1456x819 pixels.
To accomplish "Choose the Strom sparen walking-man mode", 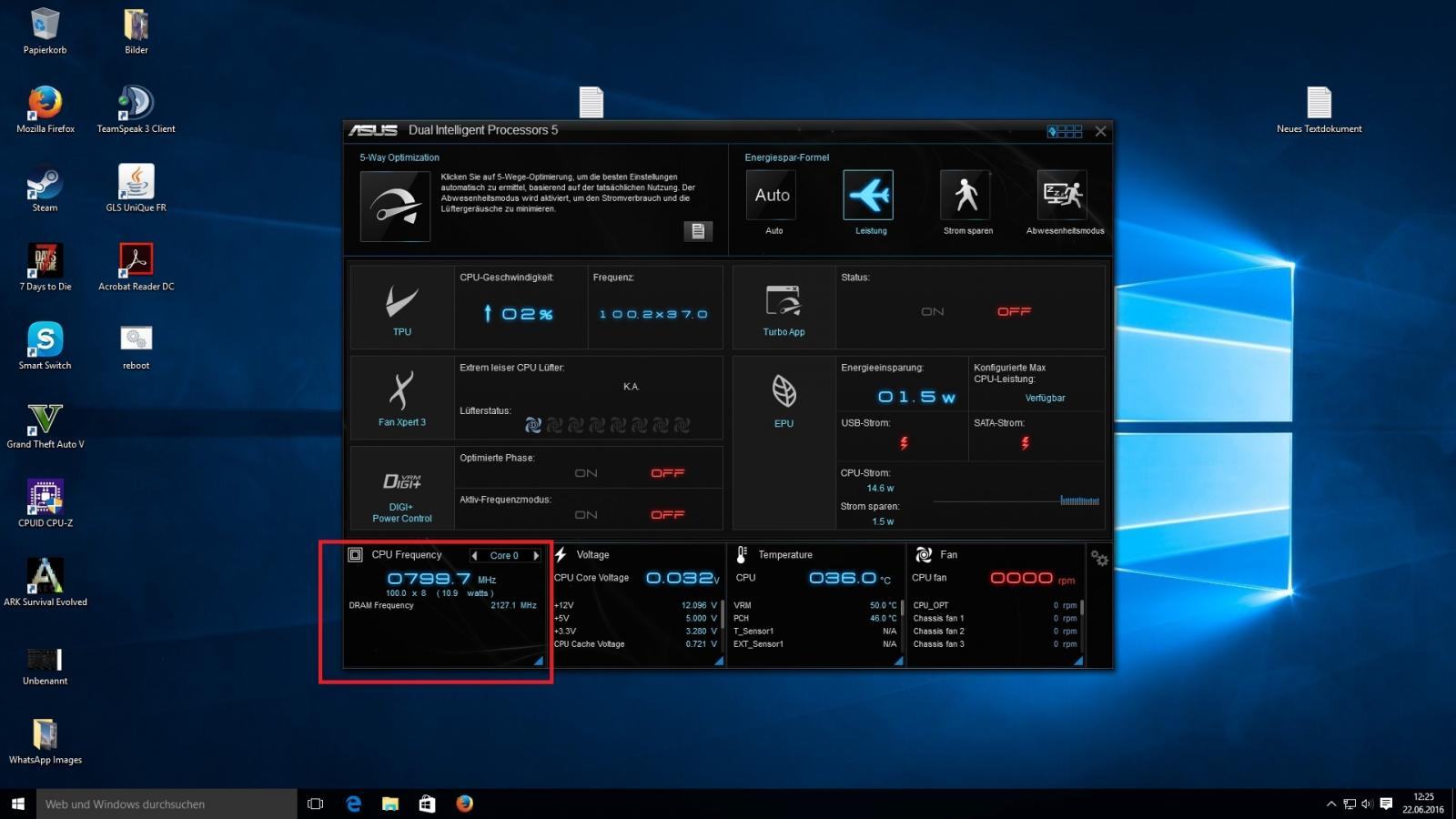I will point(966,195).
